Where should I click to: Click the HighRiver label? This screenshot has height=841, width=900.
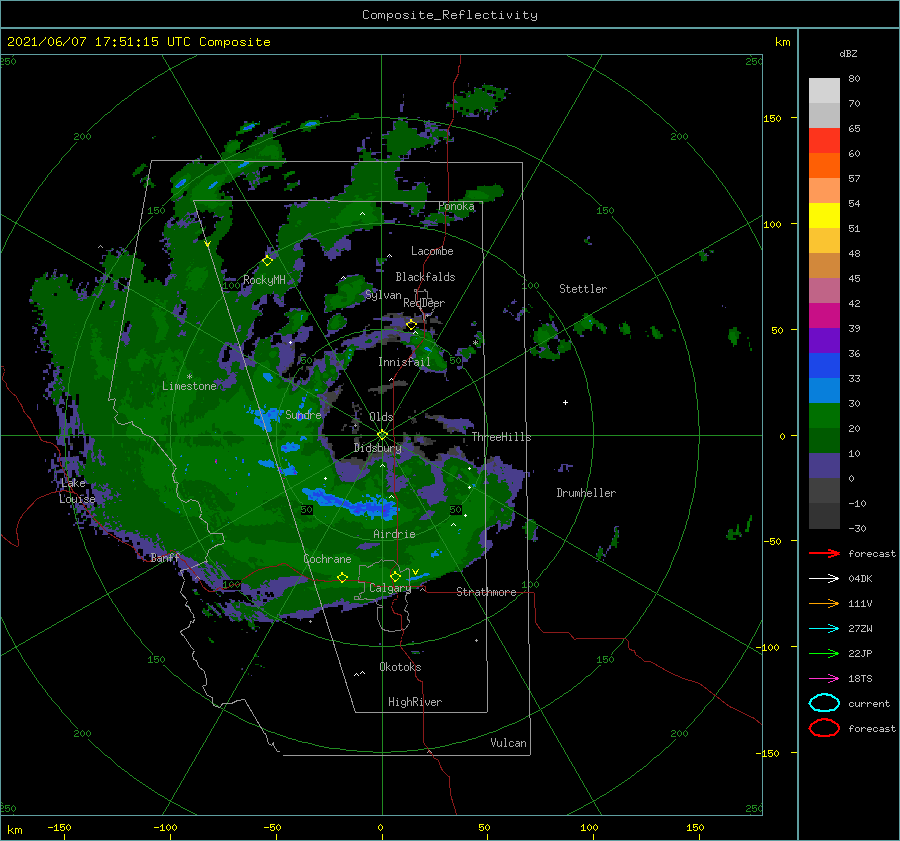415,702
